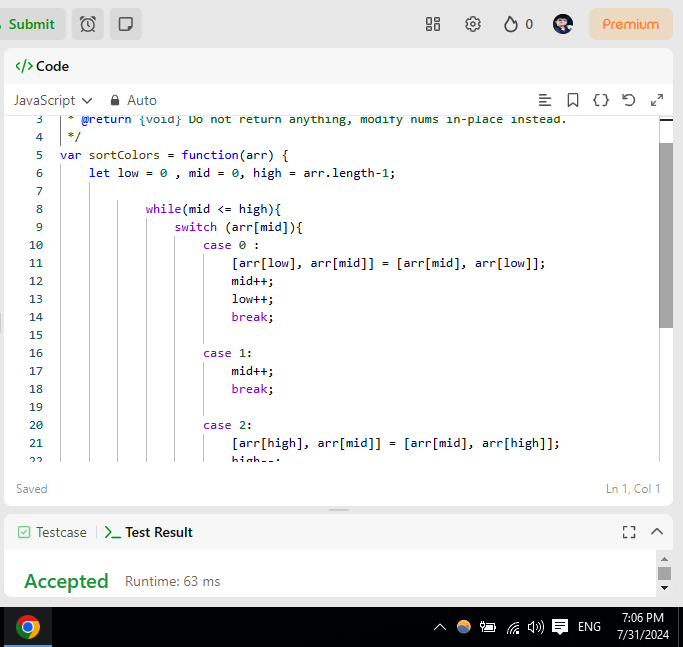Click the switch (arr[mid]) code line
The image size is (683, 647).
click(238, 227)
